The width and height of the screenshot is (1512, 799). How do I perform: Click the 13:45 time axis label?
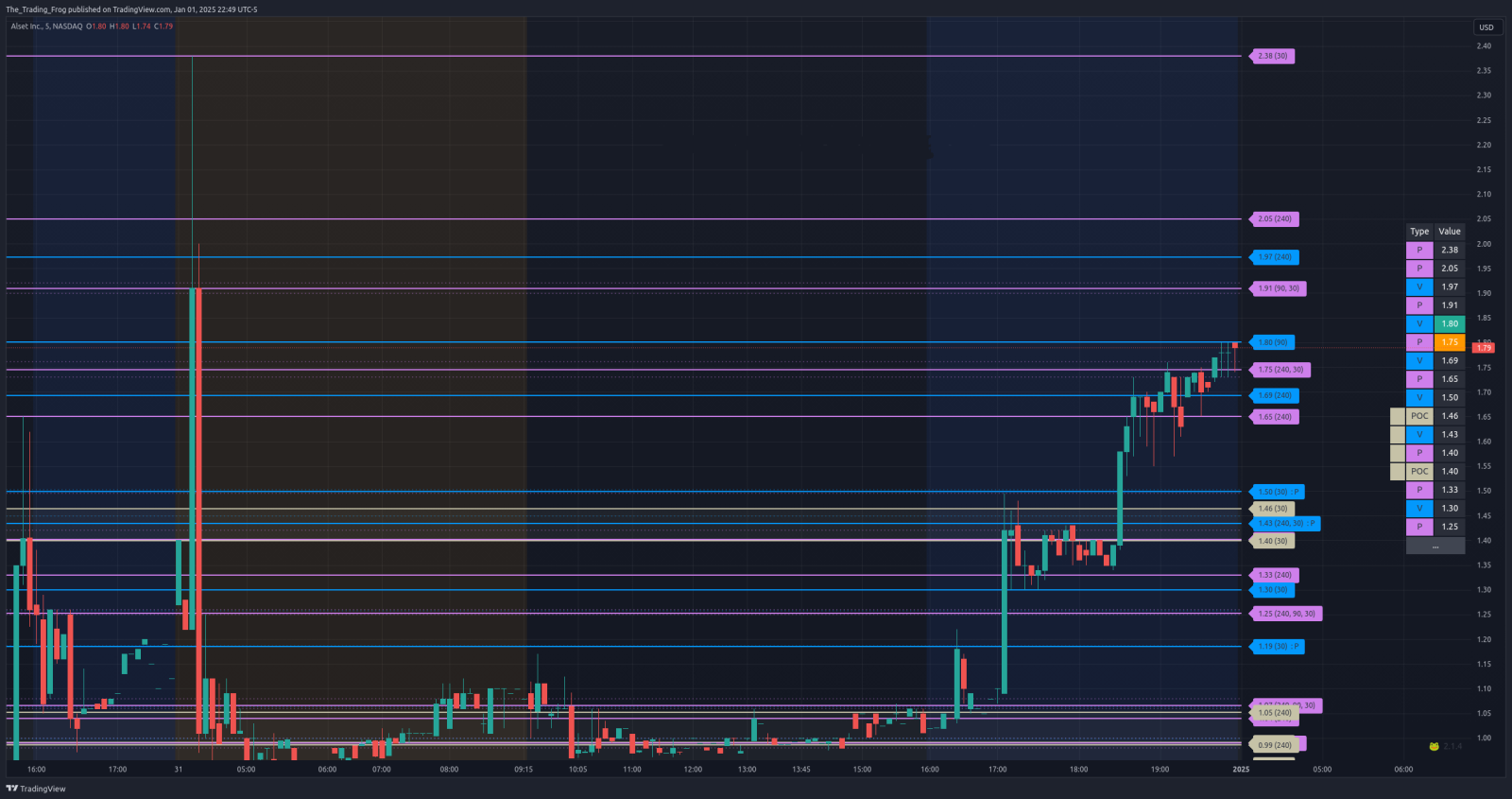[x=801, y=770]
